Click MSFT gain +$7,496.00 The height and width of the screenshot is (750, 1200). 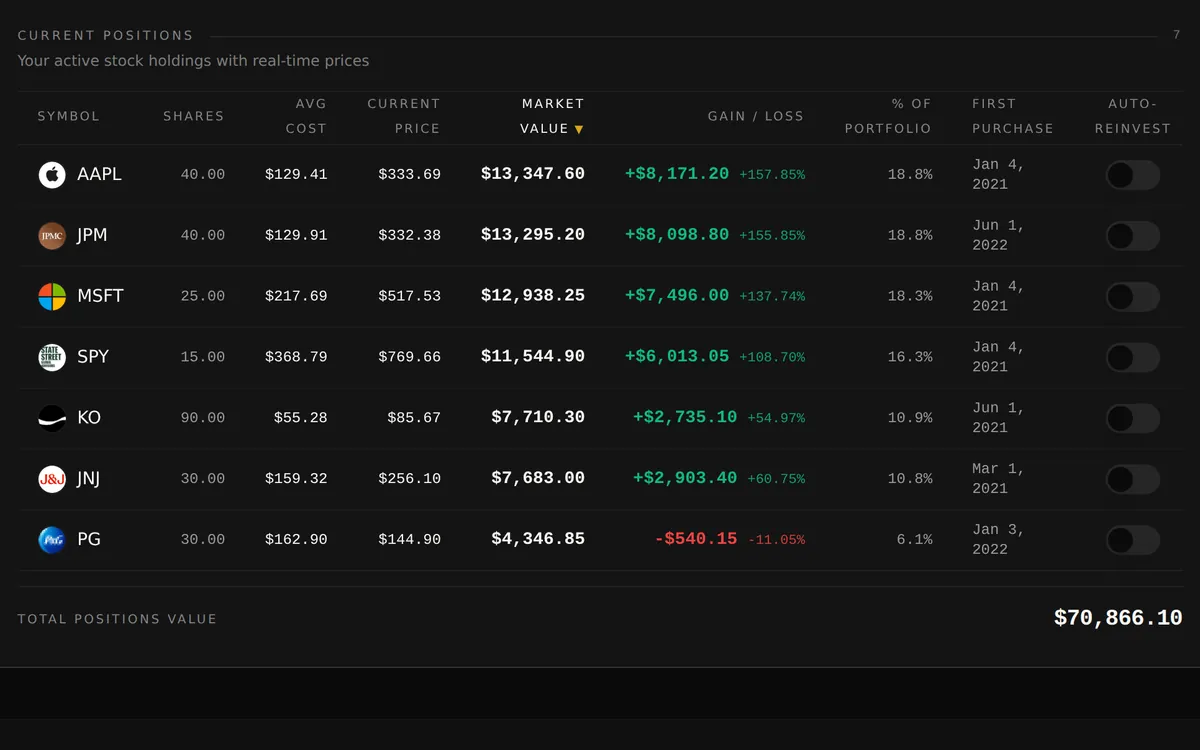[x=677, y=296]
